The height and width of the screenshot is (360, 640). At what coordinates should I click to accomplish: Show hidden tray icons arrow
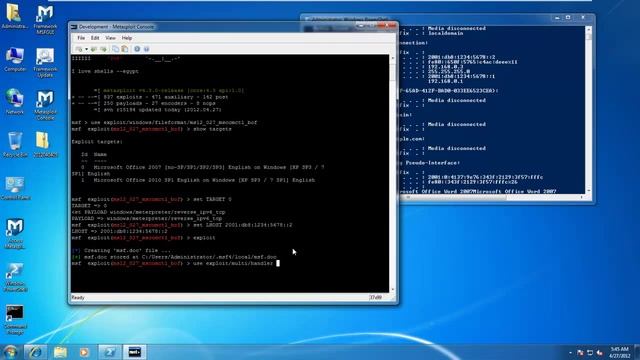(x=570, y=353)
